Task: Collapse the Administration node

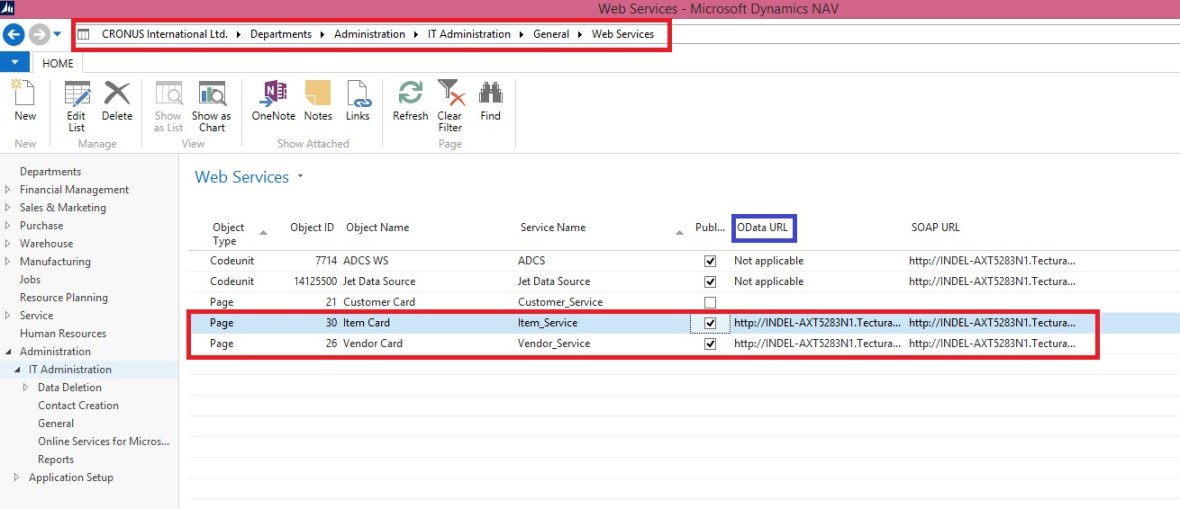Action: 8,352
